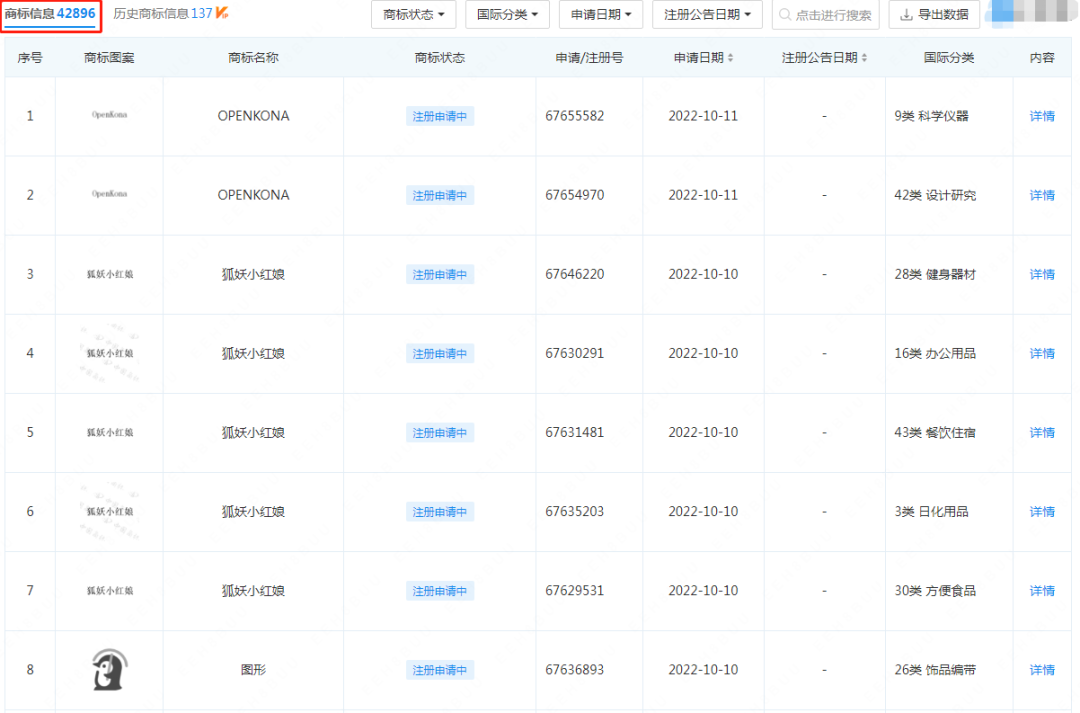Open 详情 link for 16类 办公用品 row

[1042, 354]
